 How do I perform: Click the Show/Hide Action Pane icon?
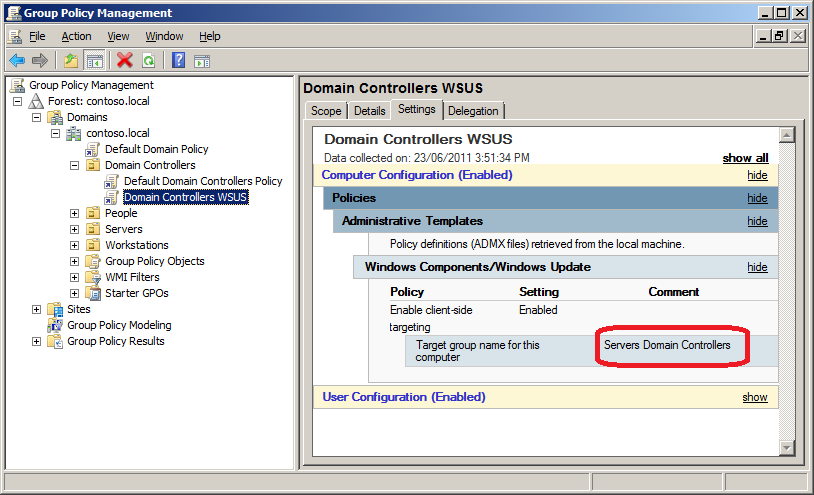pyautogui.click(x=202, y=60)
